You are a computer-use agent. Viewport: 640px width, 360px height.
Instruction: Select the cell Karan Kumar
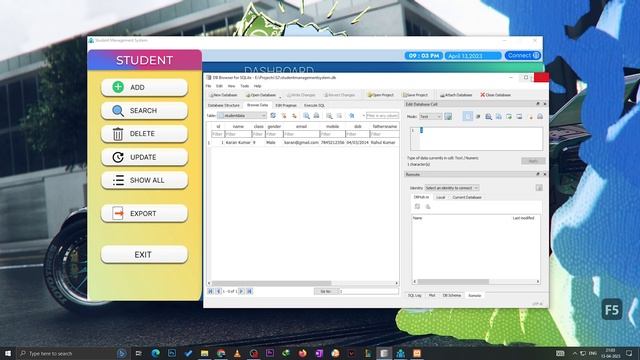[x=238, y=142]
